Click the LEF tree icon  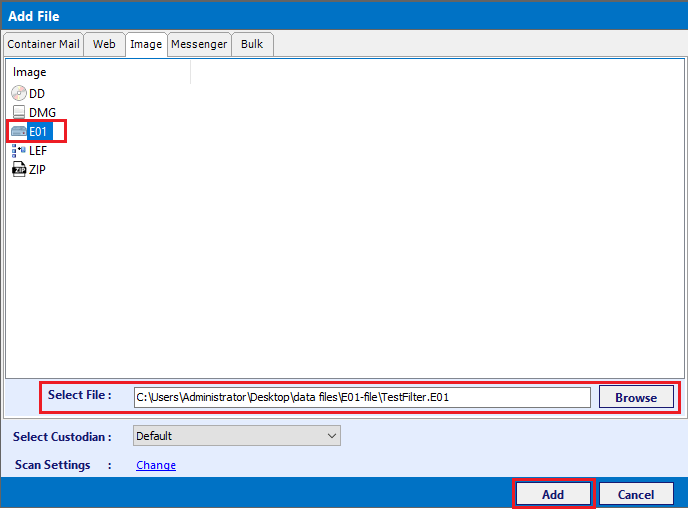pos(19,151)
